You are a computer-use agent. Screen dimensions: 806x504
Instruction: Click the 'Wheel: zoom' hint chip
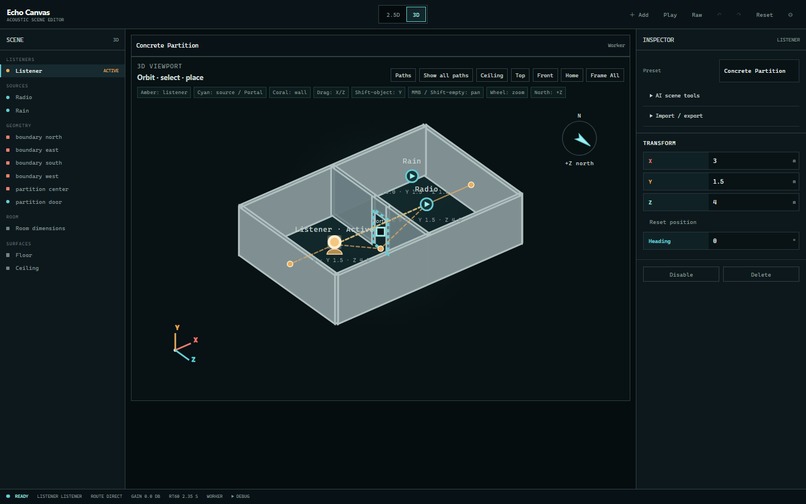pyautogui.click(x=507, y=93)
